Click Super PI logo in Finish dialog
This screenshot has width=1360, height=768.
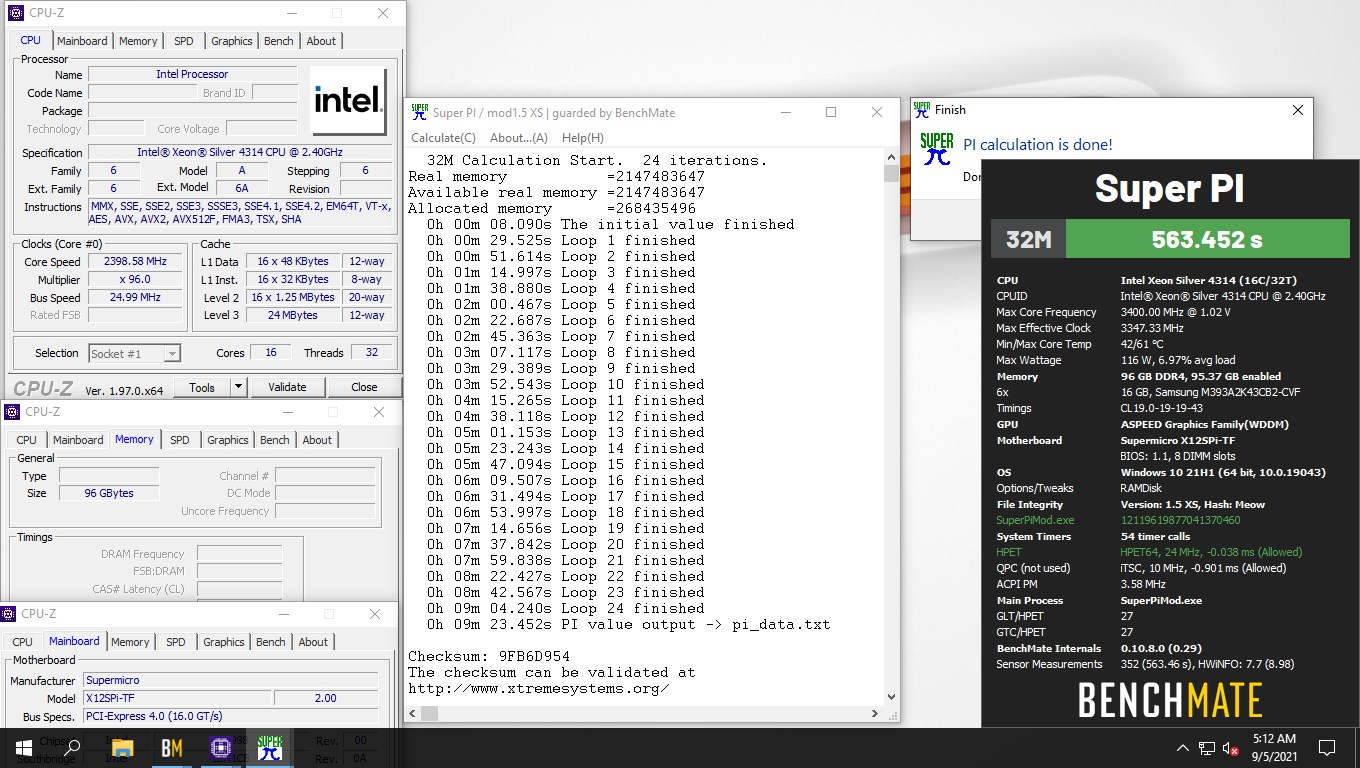tap(937, 150)
